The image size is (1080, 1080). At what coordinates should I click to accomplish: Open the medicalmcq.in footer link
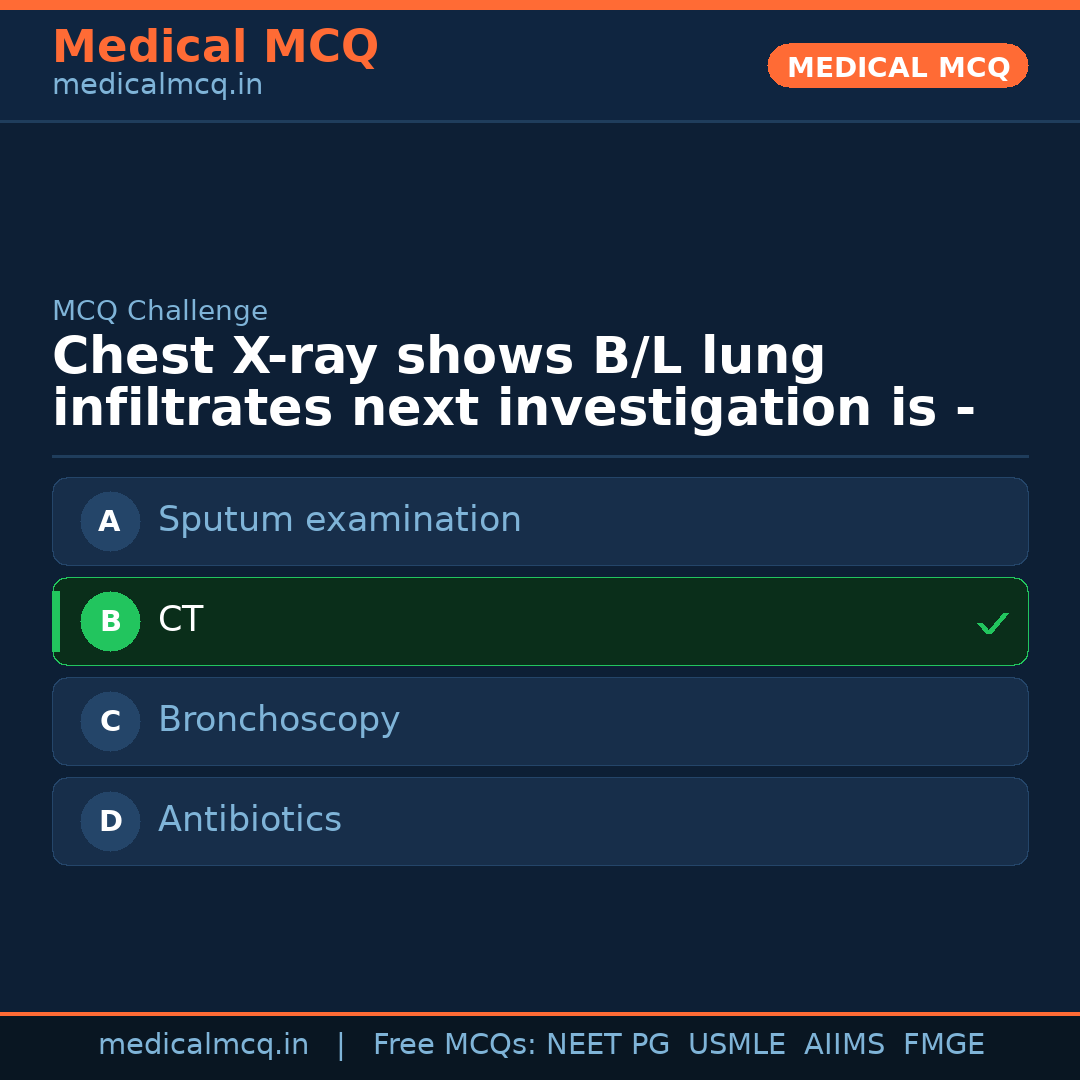coord(203,1043)
